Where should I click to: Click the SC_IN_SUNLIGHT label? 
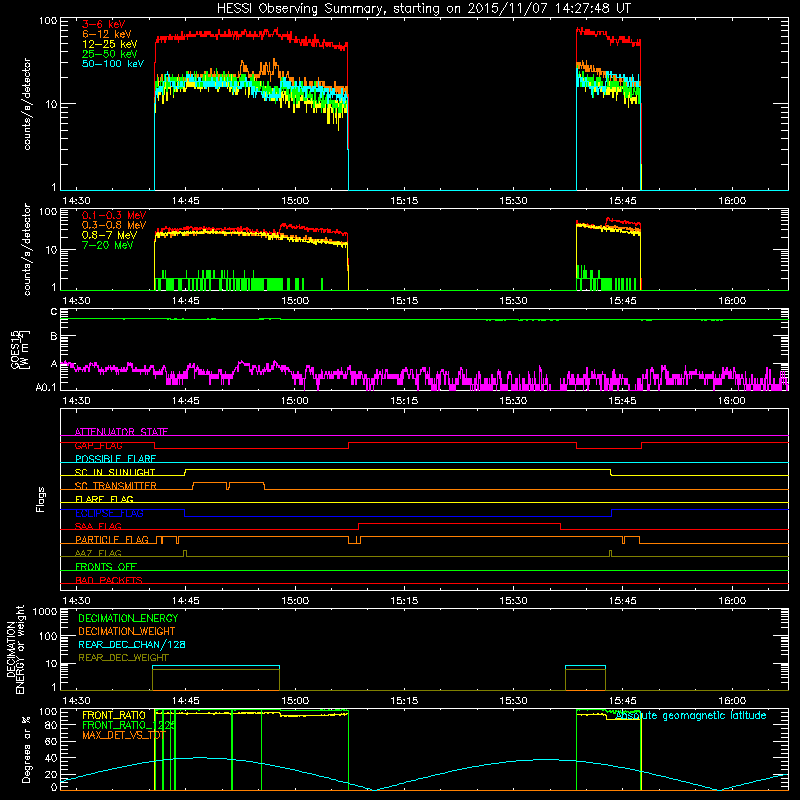click(115, 472)
